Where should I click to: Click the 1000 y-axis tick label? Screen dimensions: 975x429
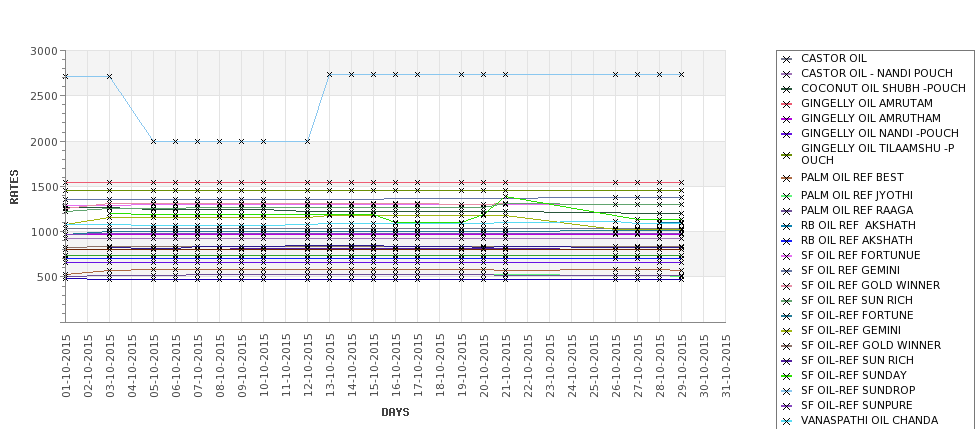coord(44,231)
